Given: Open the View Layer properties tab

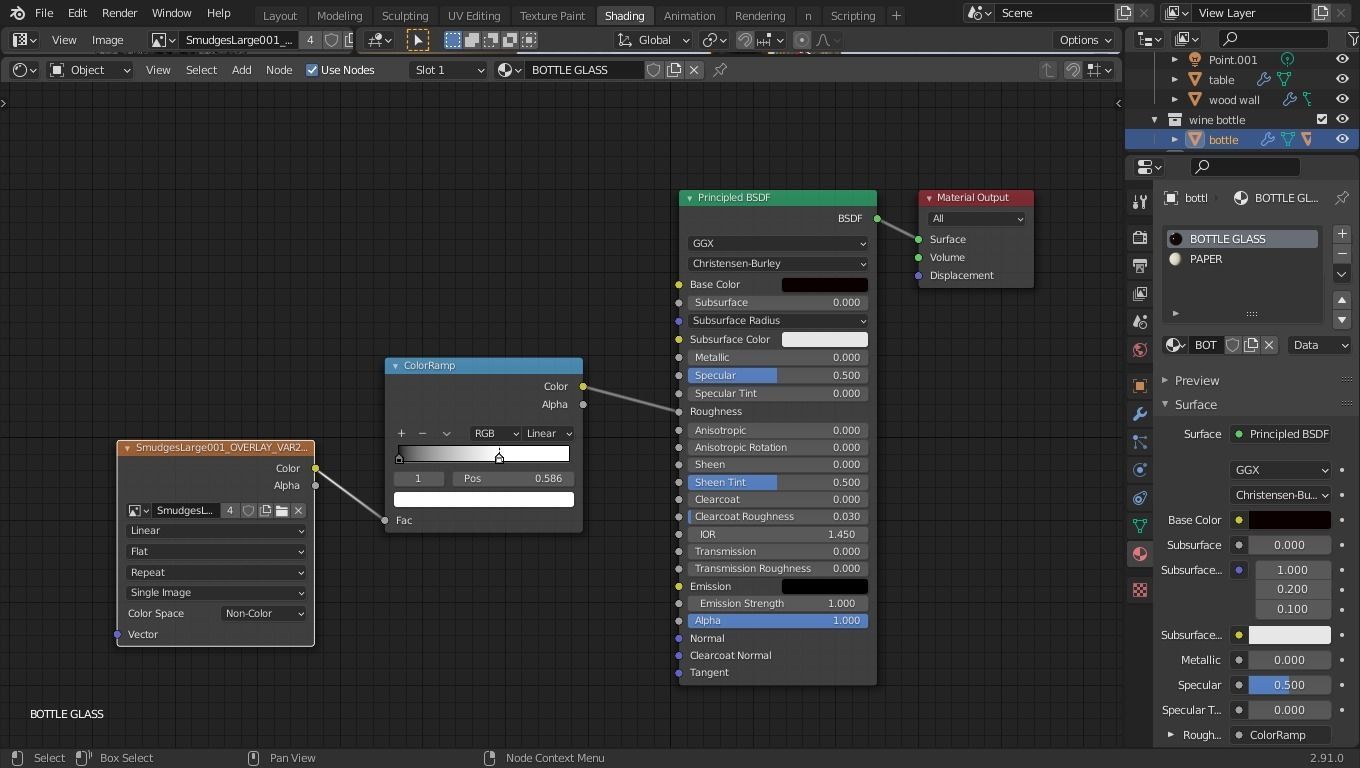Looking at the screenshot, I should (x=1139, y=294).
